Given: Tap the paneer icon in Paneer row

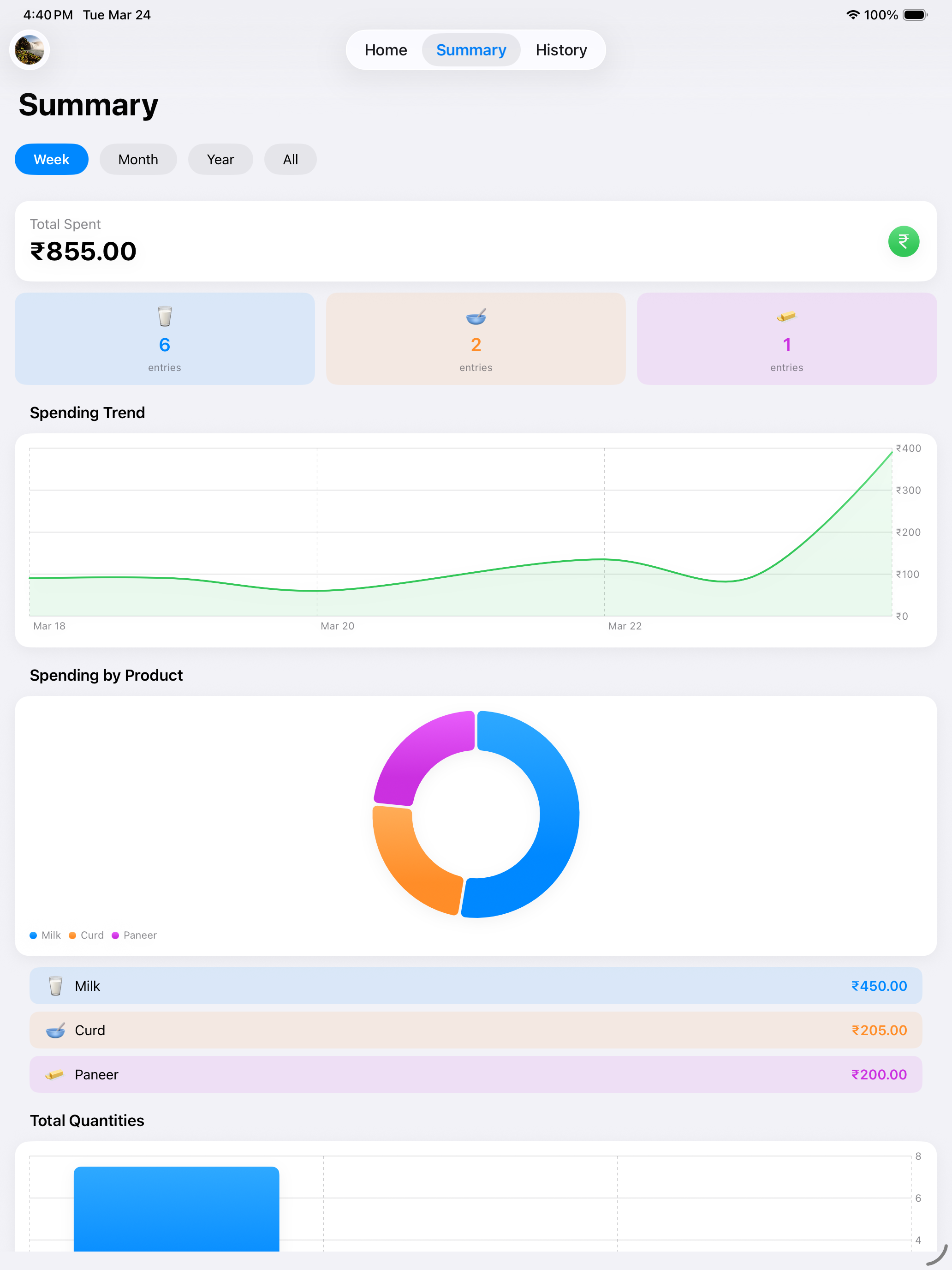Looking at the screenshot, I should coord(54,1074).
